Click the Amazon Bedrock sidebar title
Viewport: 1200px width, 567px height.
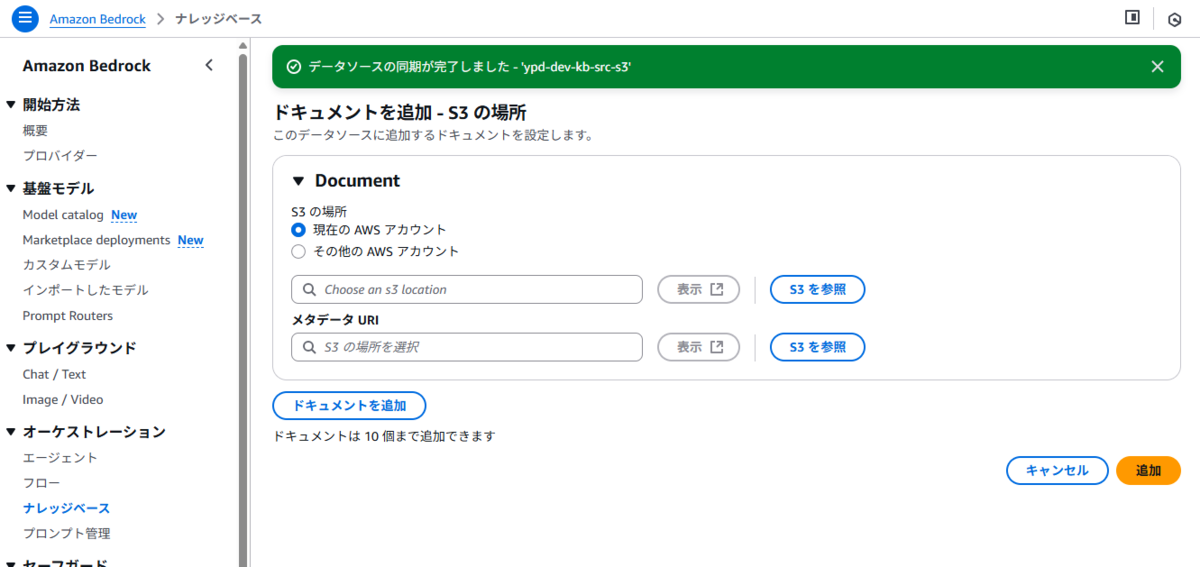(x=87, y=66)
